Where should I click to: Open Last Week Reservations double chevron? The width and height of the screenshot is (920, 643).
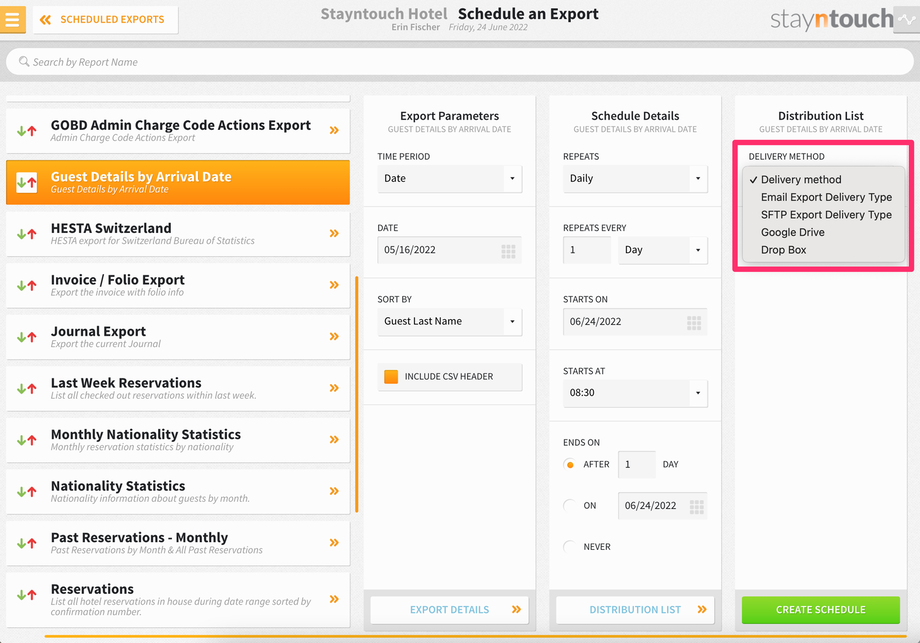(x=334, y=388)
